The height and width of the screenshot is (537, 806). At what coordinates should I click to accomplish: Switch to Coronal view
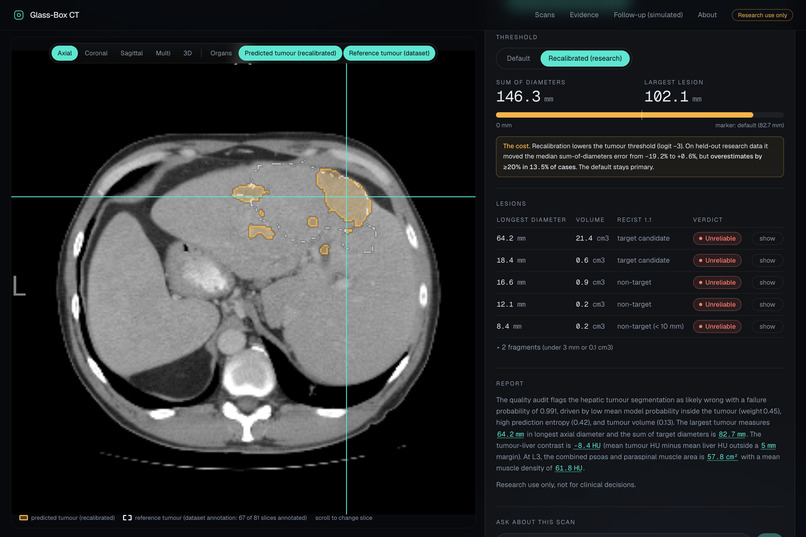pos(96,53)
